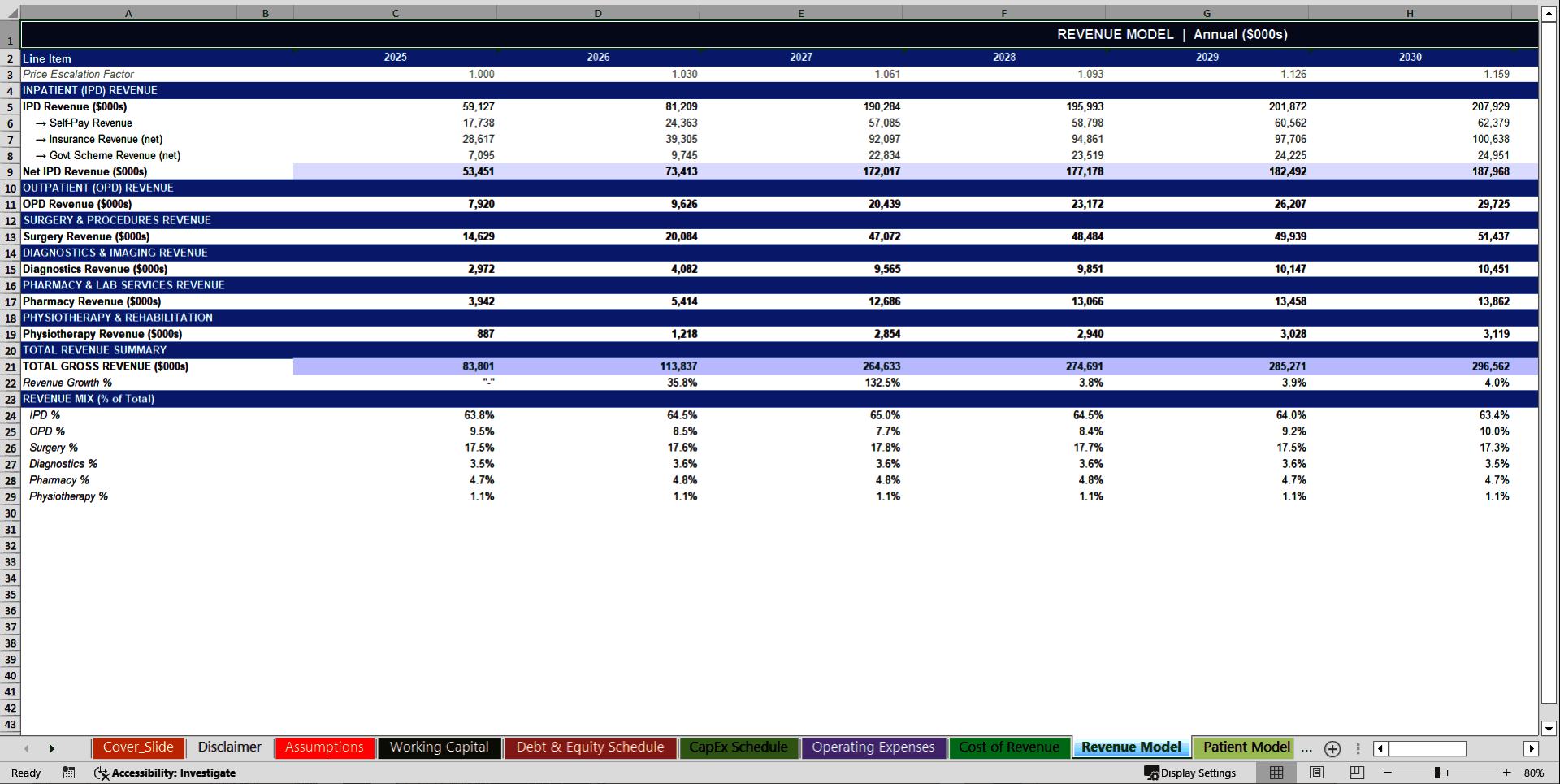The image size is (1560, 784).
Task: Open the Cost of Revenue tab
Action: tap(1009, 747)
